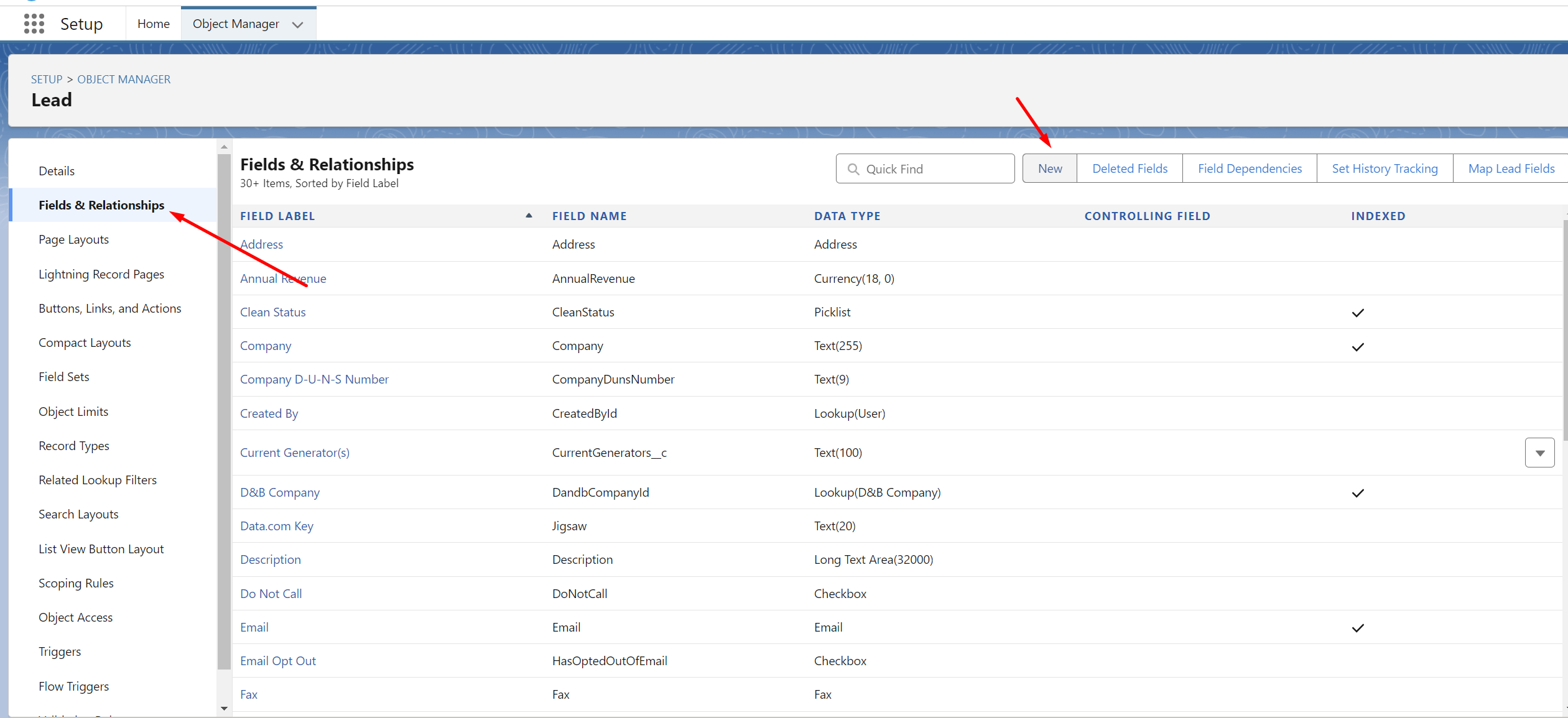Screen dimensions: 1568x718
Task: Open the Created By field
Action: 269,413
